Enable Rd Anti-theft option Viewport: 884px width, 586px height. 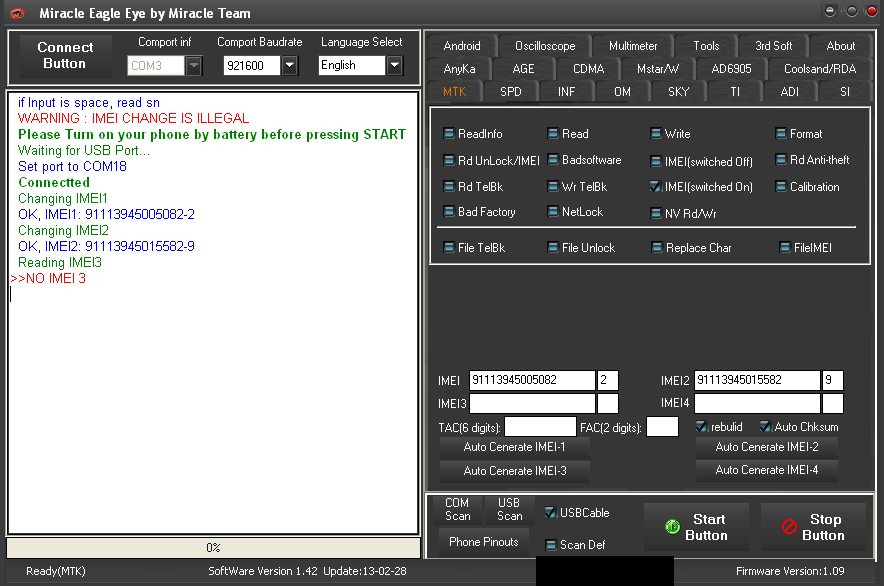[812, 160]
